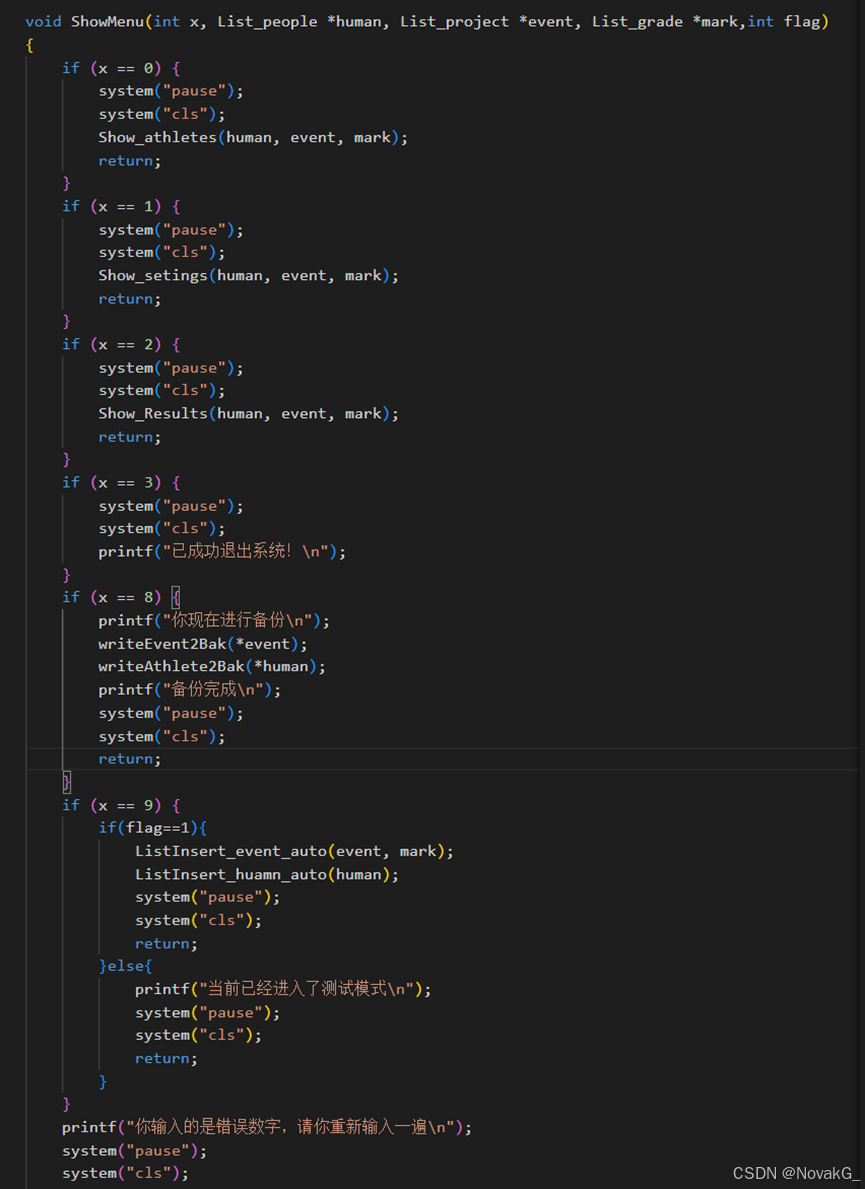Click the "if(flag==1){" line
Image resolution: width=865 pixels, height=1189 pixels.
(x=152, y=828)
